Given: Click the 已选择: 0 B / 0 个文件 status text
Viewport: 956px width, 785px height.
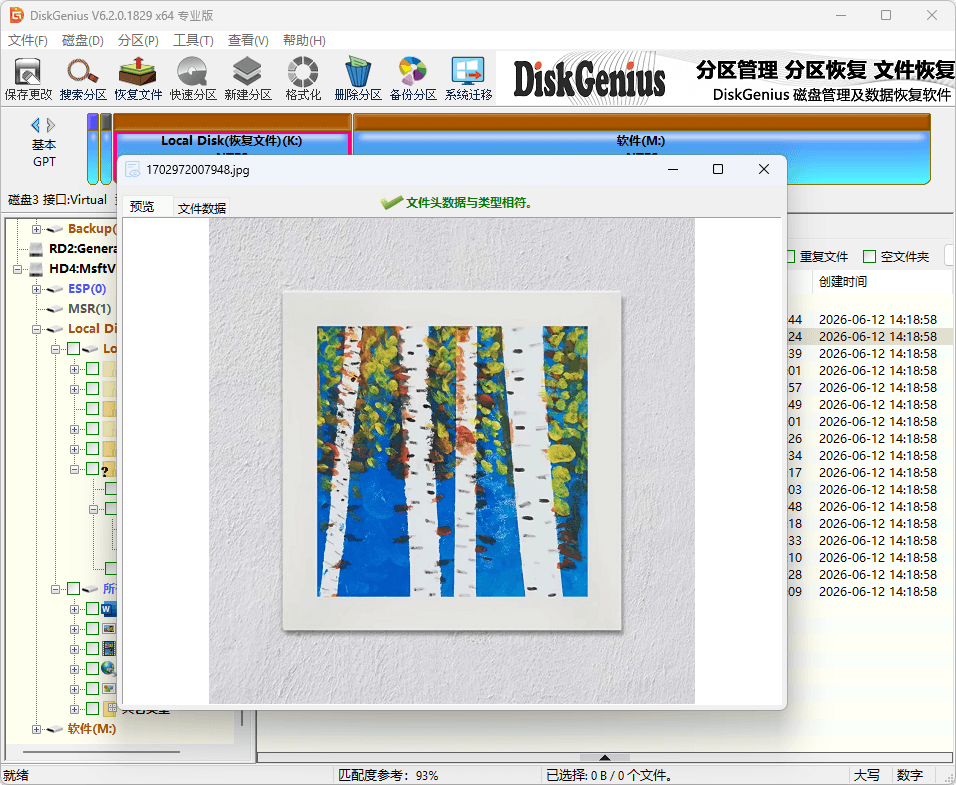Looking at the screenshot, I should (x=610, y=775).
